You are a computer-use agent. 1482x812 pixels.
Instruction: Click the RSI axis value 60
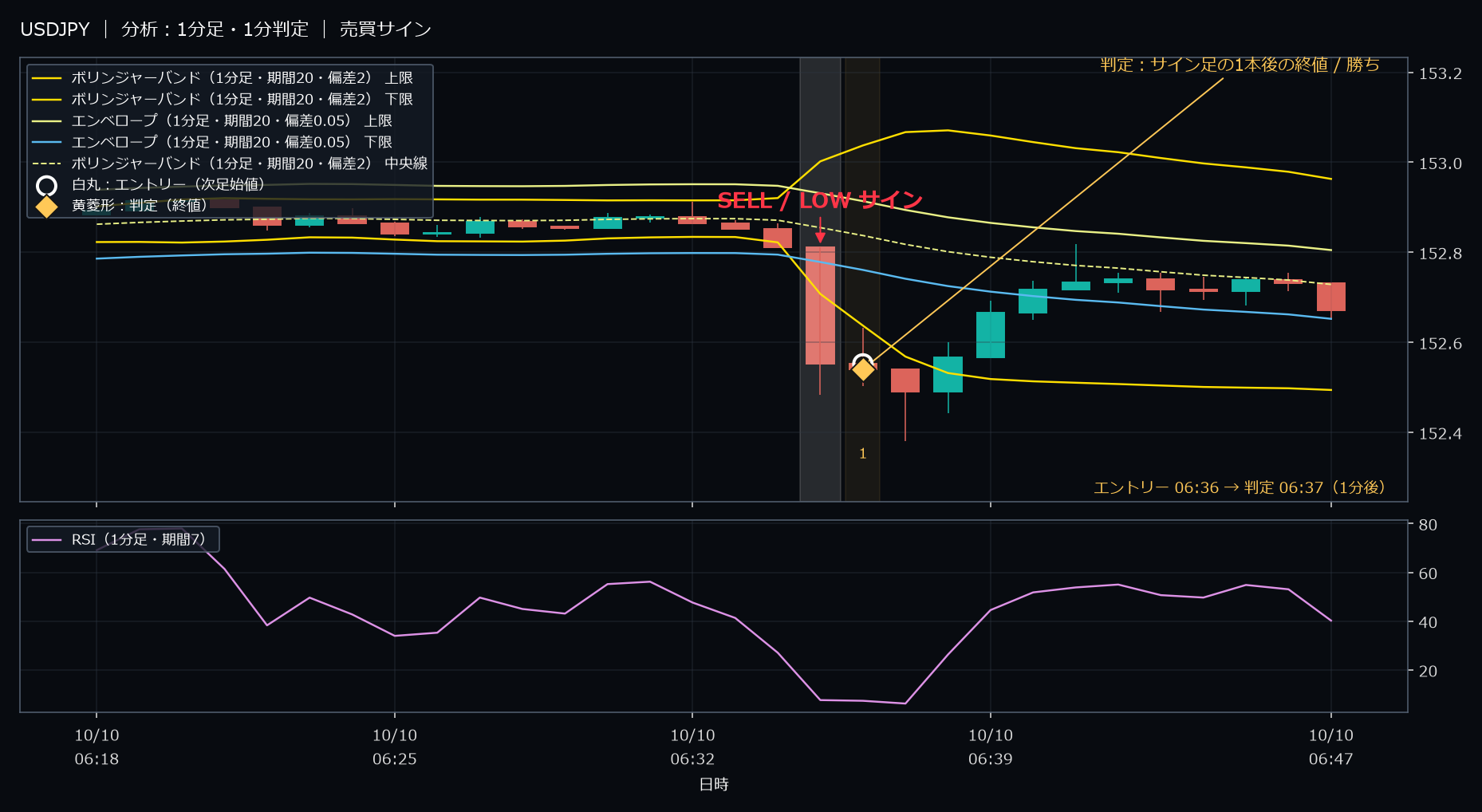pyautogui.click(x=1428, y=574)
